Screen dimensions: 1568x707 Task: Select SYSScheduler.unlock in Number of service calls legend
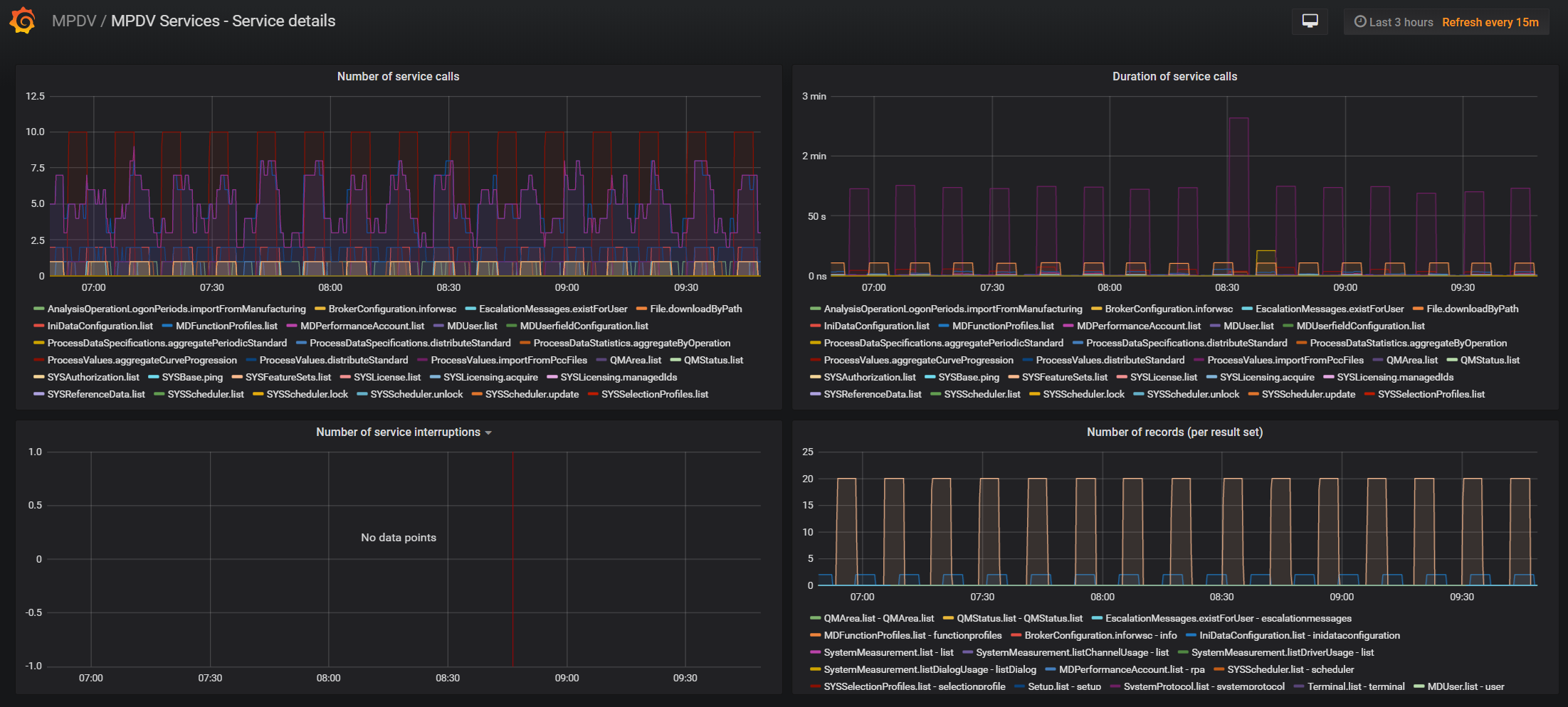point(416,394)
